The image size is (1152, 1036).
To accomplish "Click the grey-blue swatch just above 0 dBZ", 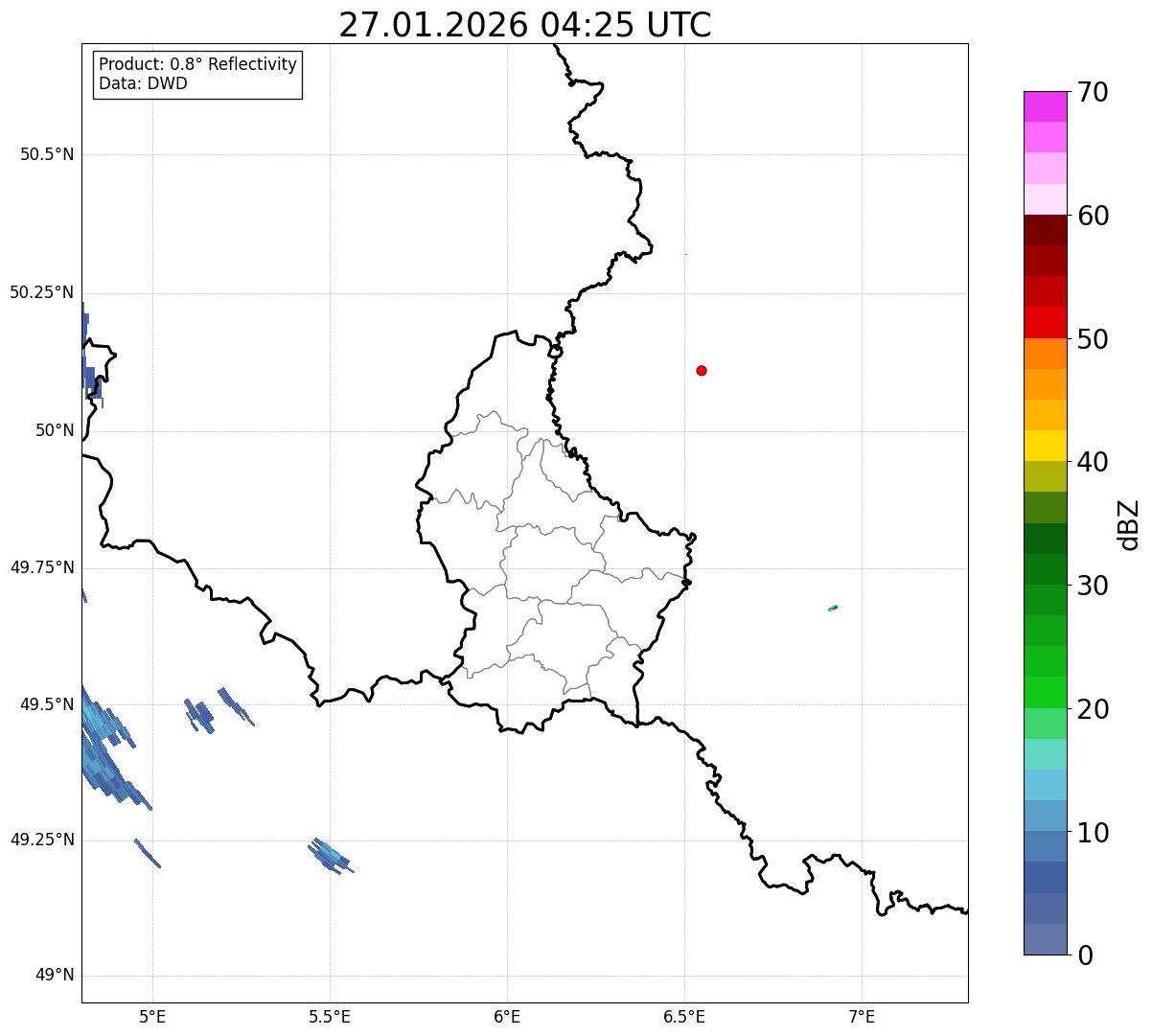I will (1045, 939).
